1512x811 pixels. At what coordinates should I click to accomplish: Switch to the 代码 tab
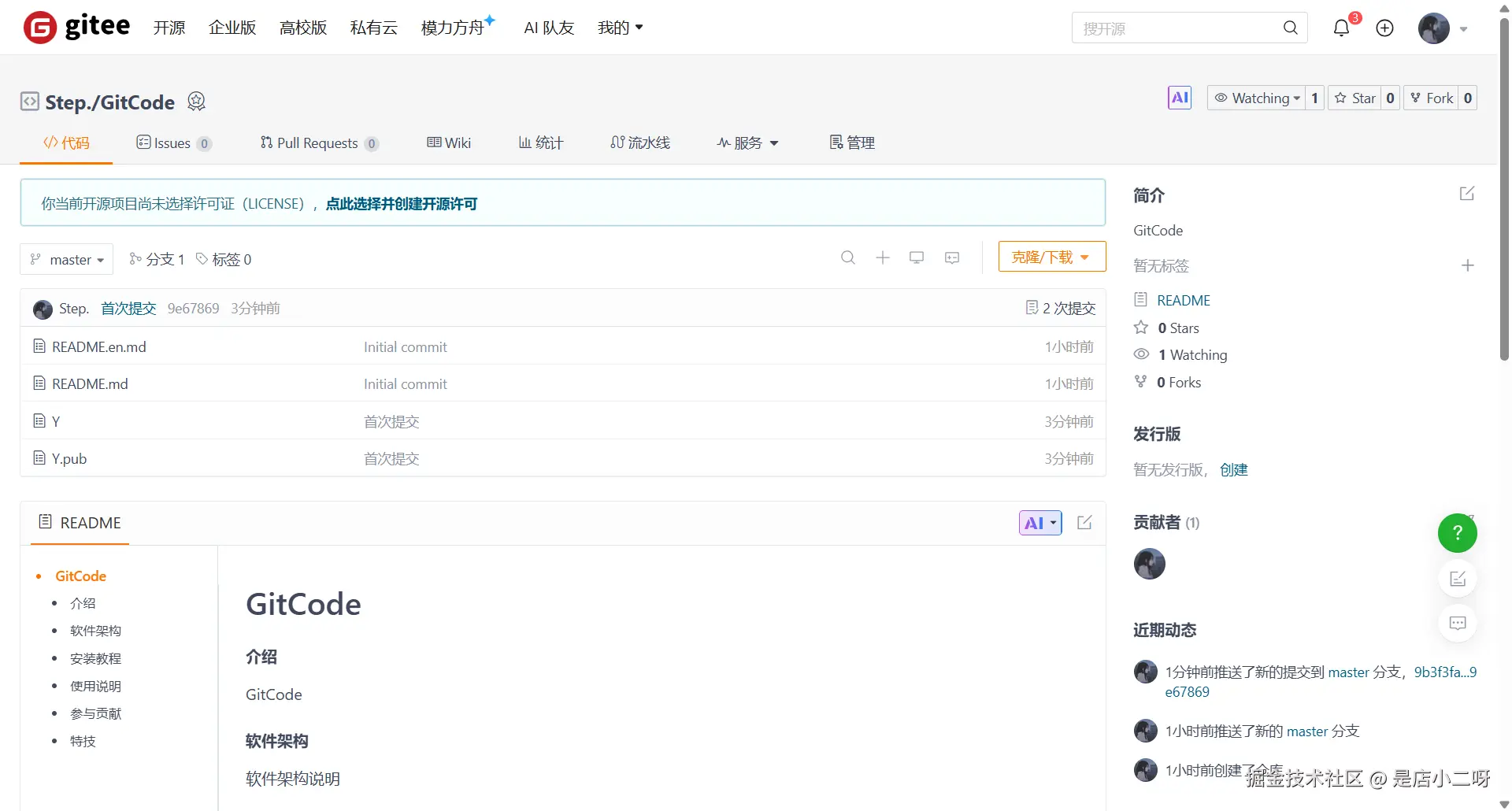click(x=66, y=143)
